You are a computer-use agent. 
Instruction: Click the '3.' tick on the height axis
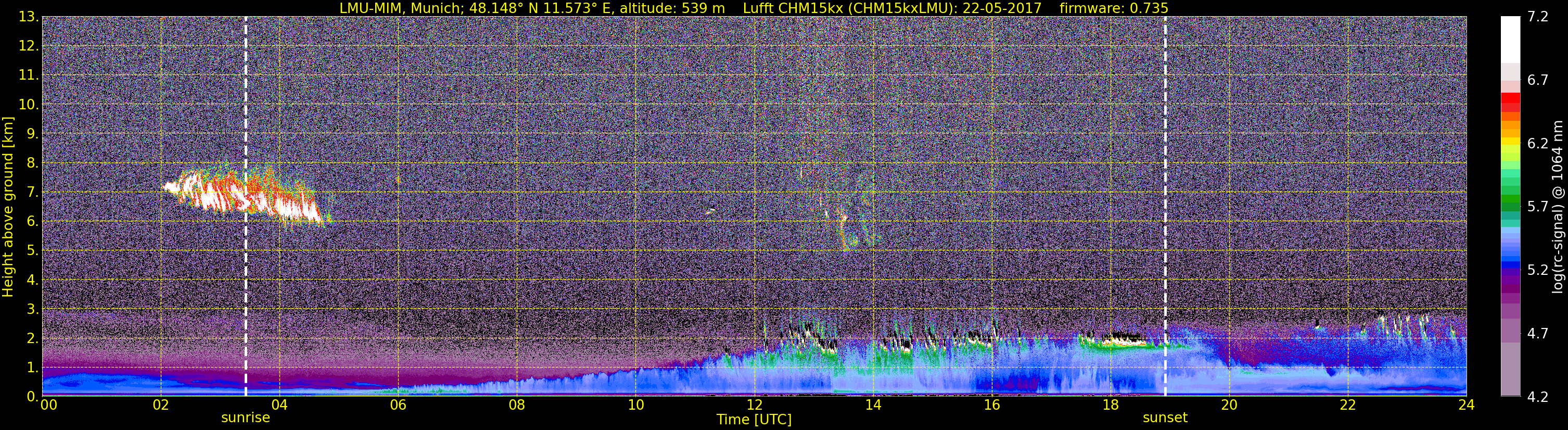[32, 309]
